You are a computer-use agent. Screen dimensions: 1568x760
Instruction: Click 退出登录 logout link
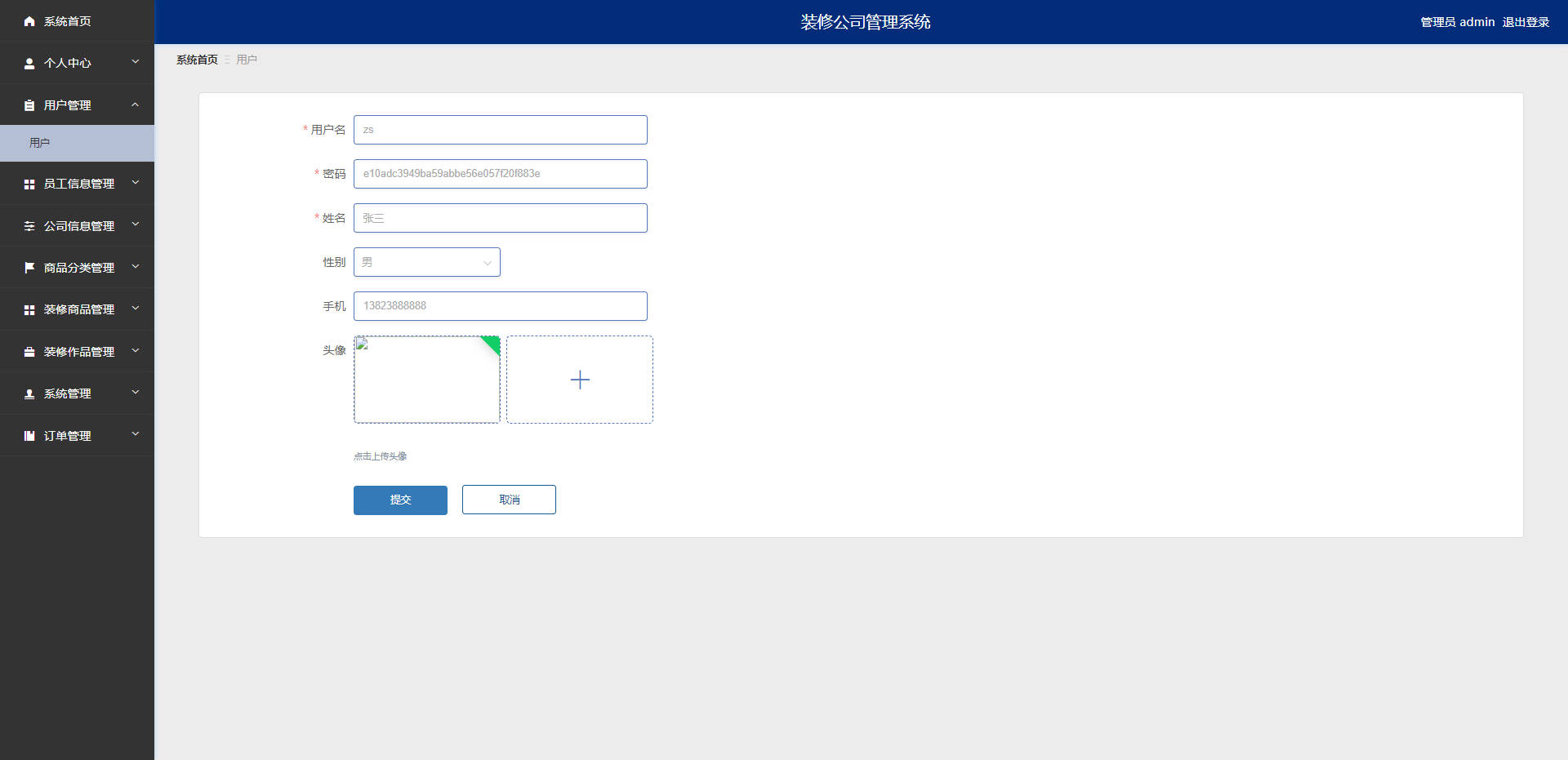point(1526,22)
